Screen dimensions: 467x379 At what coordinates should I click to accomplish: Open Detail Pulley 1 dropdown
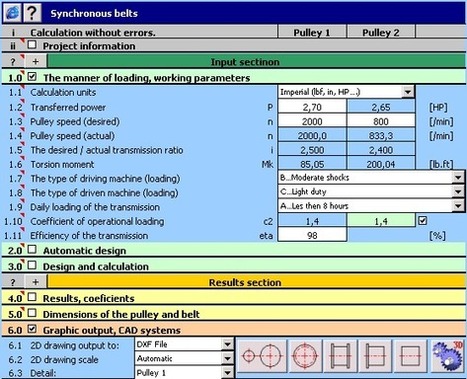(x=227, y=373)
